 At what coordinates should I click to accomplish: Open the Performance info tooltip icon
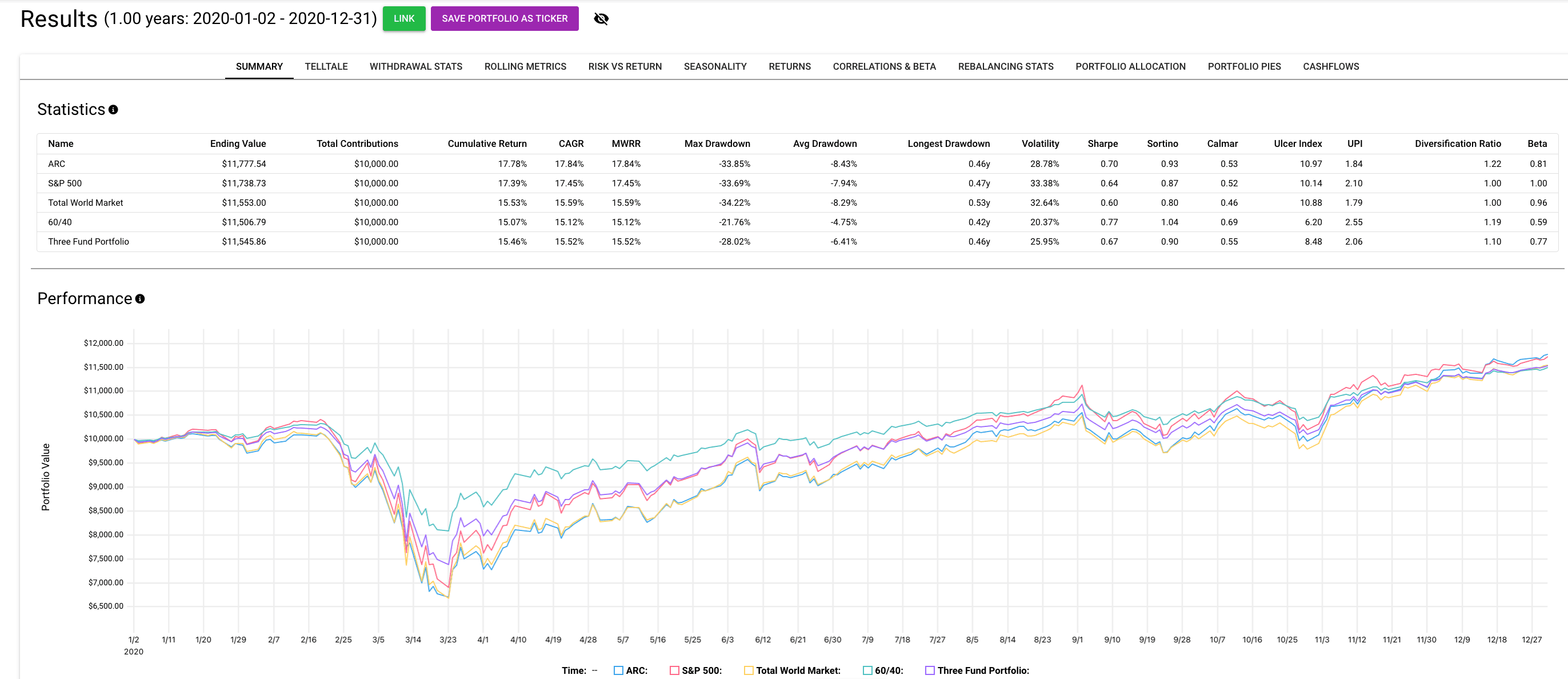pyautogui.click(x=141, y=299)
